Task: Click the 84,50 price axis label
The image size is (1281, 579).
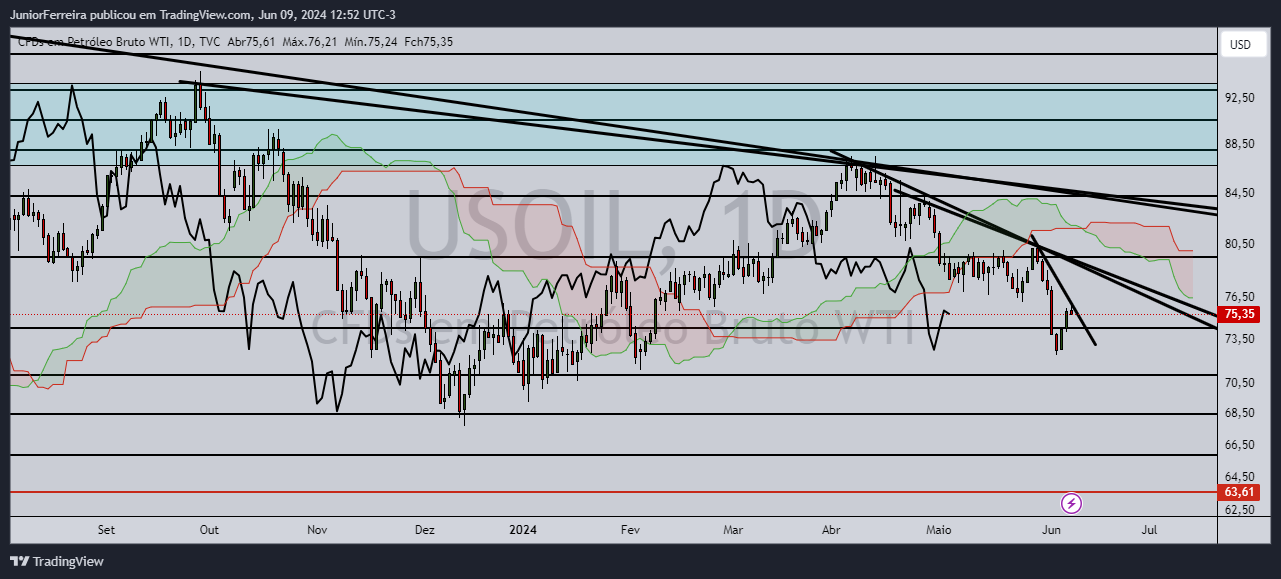Action: click(1240, 193)
